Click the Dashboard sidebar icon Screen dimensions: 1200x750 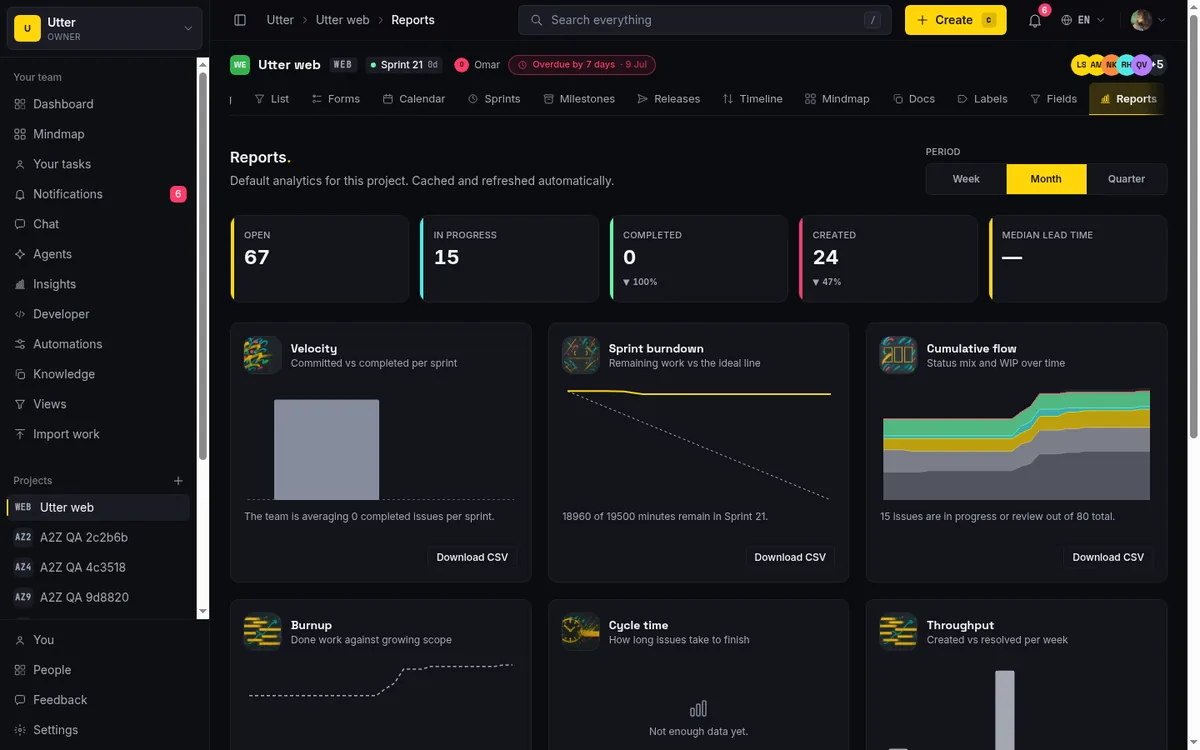click(20, 104)
